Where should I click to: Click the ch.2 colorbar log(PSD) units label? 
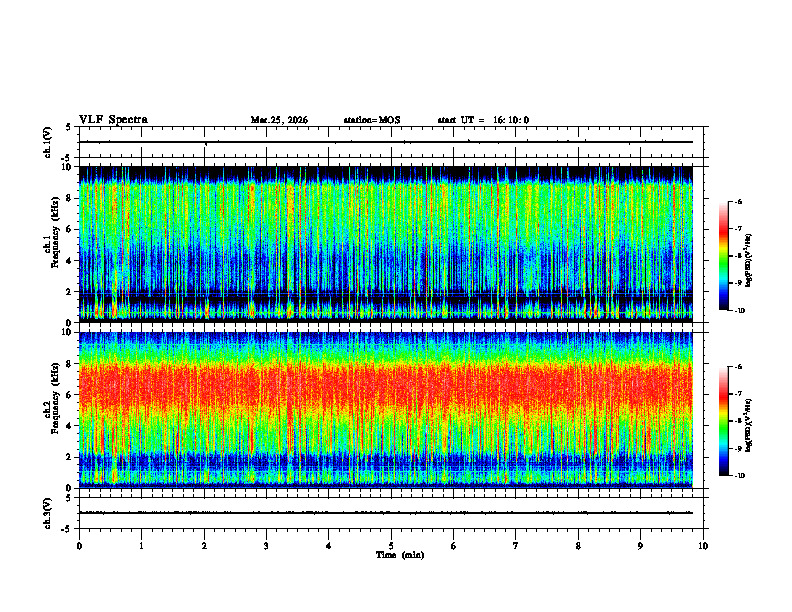(x=749, y=426)
